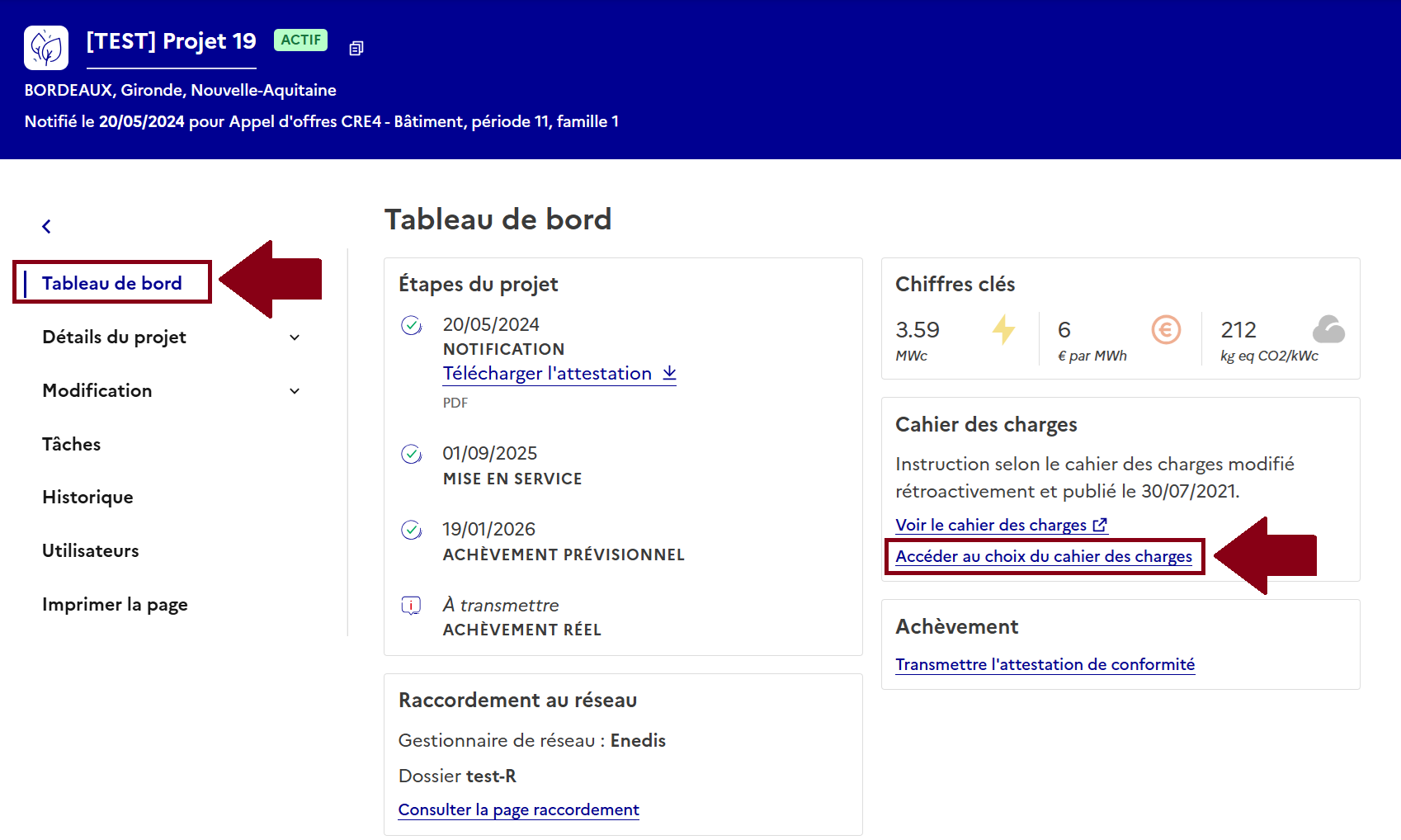This screenshot has height=840, width=1401.
Task: Click the back chevron arrow in sidebar
Action: click(47, 226)
